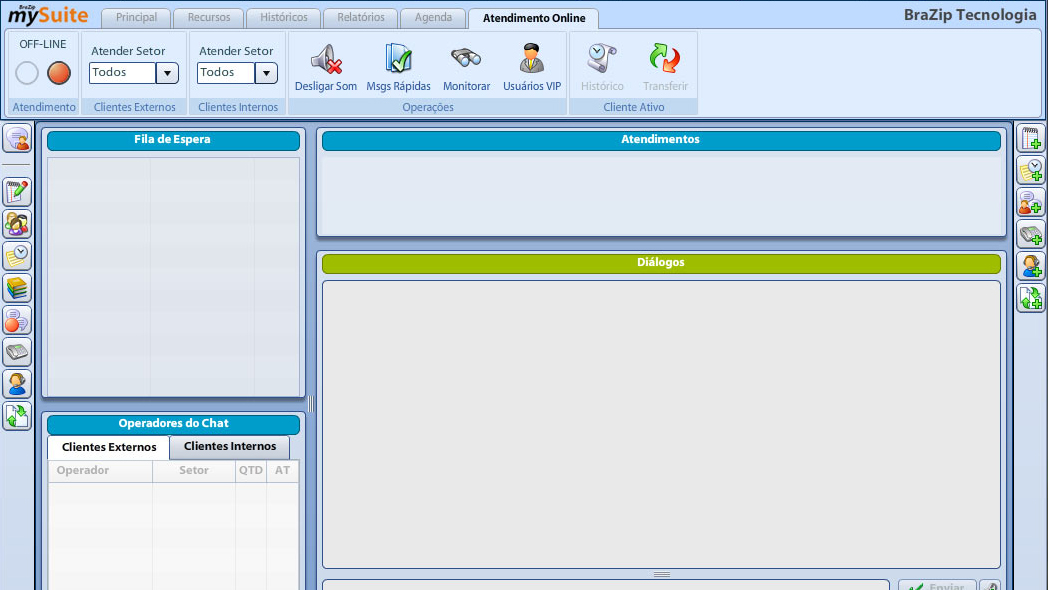This screenshot has height=590, width=1048.
Task: Click the Operadores do Chat header
Action: (x=173, y=424)
